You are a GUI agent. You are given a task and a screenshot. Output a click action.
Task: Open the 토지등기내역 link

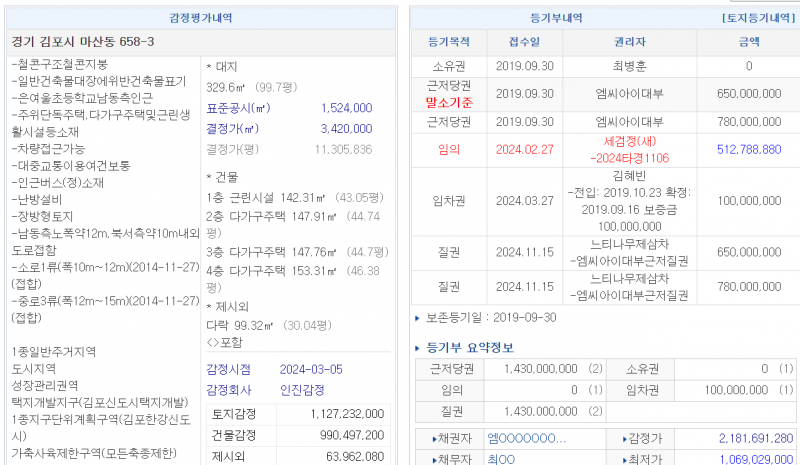click(x=754, y=18)
